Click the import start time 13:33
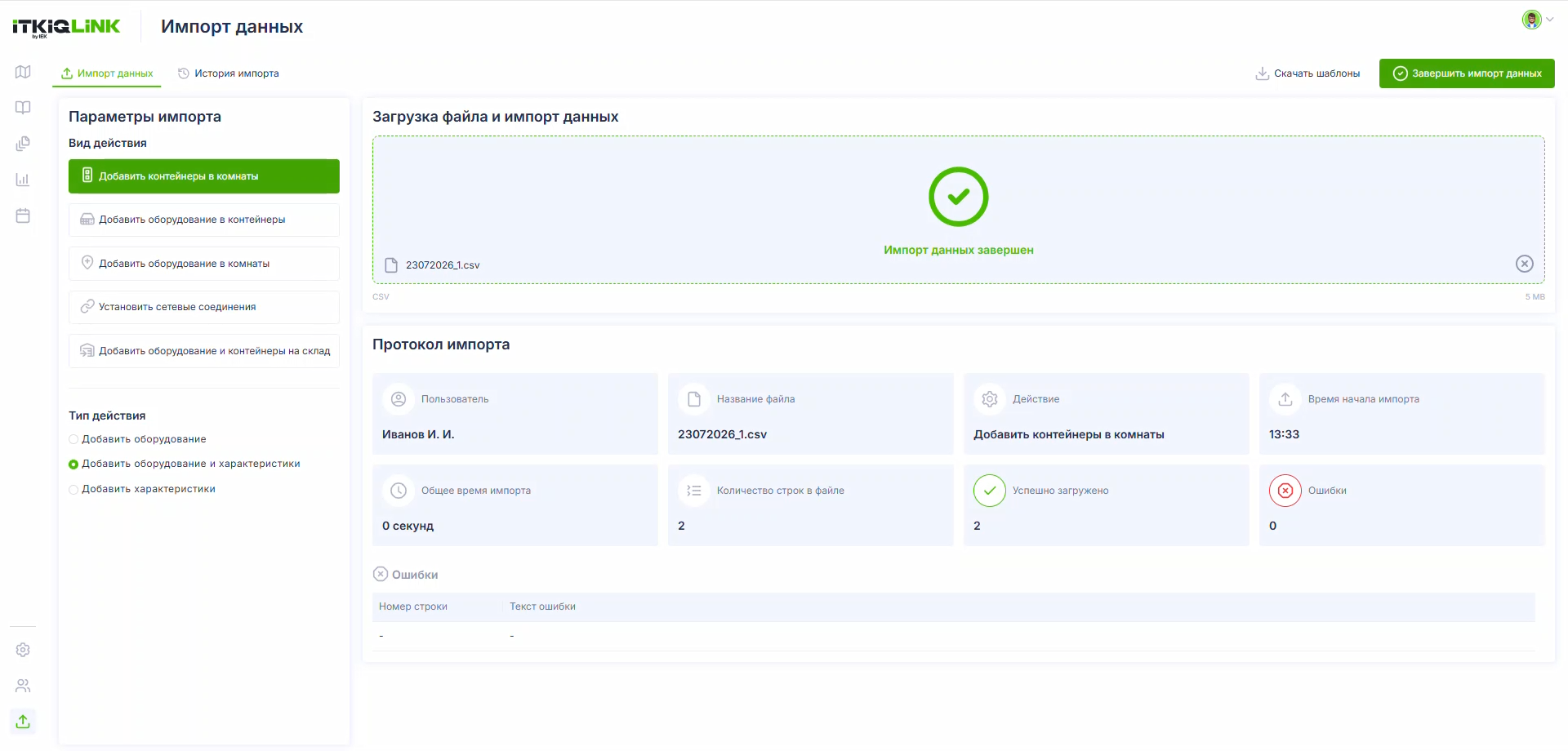The width and height of the screenshot is (1568, 751). click(1284, 434)
